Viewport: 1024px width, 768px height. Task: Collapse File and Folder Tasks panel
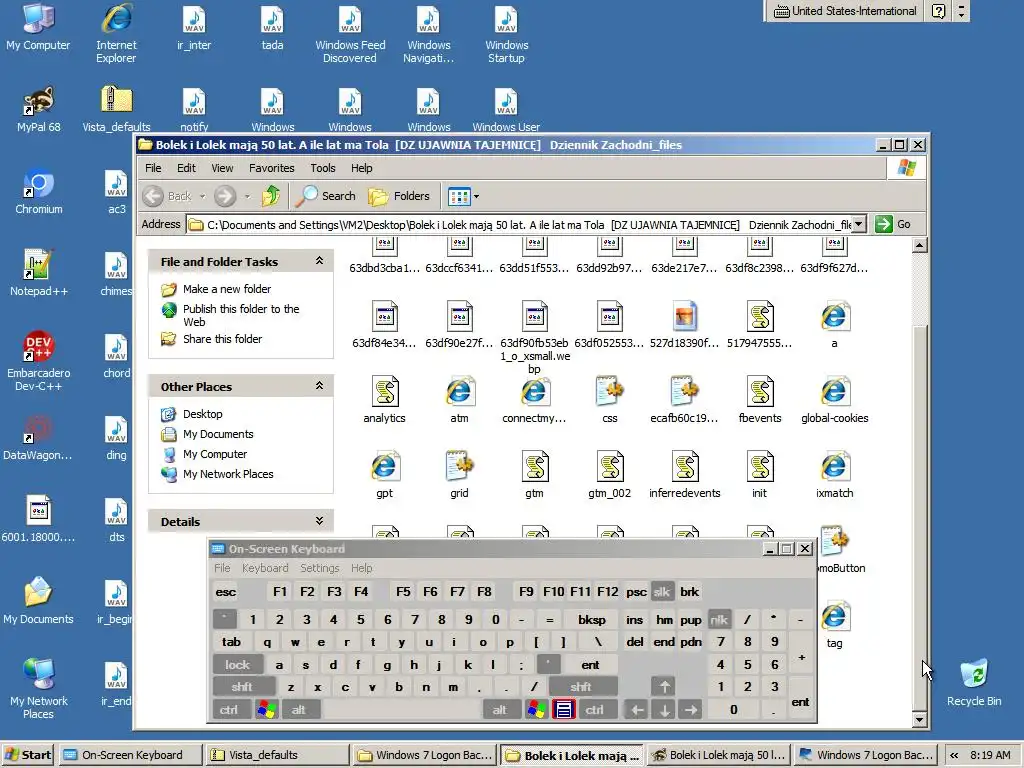(x=319, y=261)
